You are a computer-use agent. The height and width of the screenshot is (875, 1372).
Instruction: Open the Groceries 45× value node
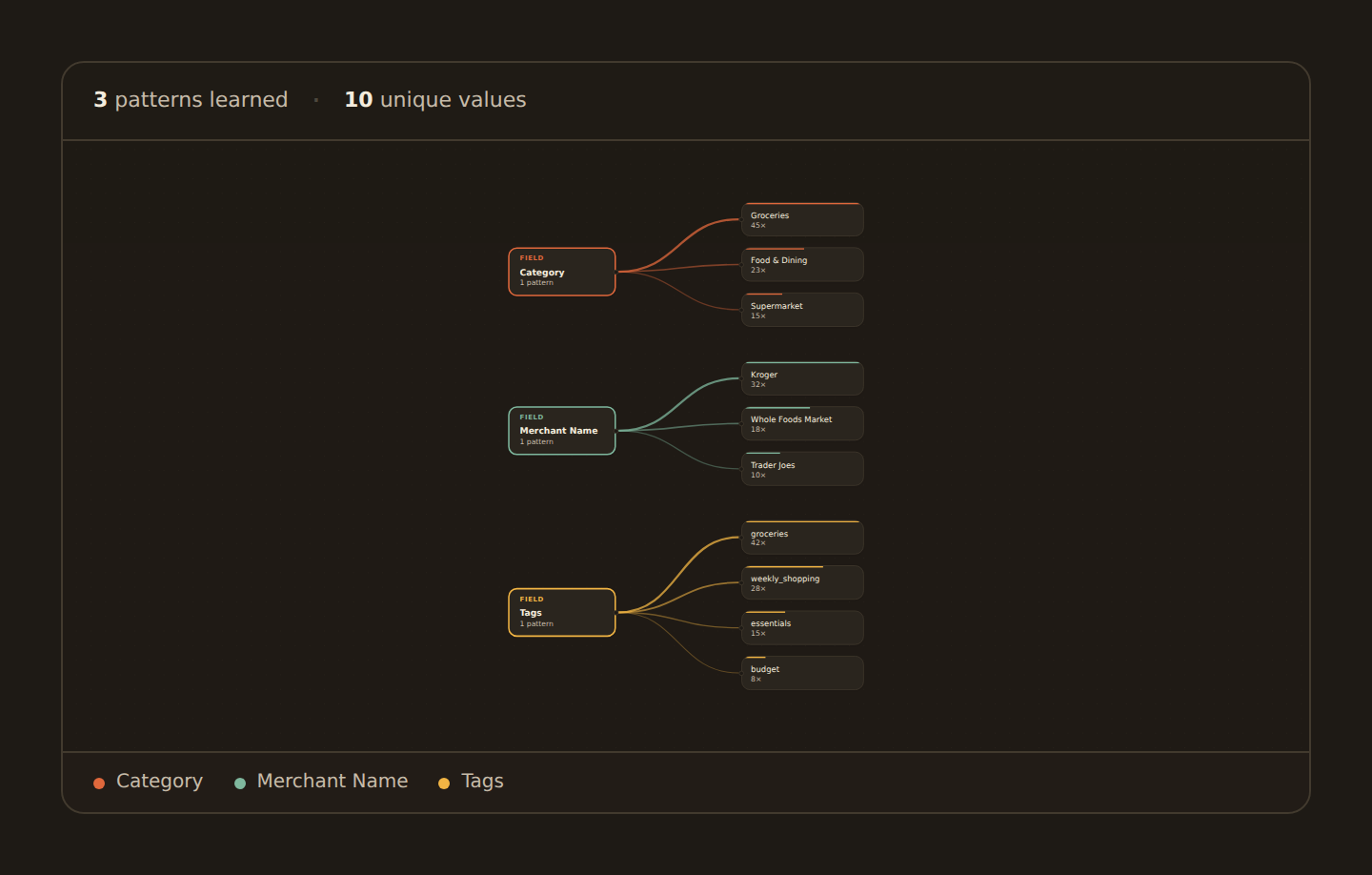point(802,219)
